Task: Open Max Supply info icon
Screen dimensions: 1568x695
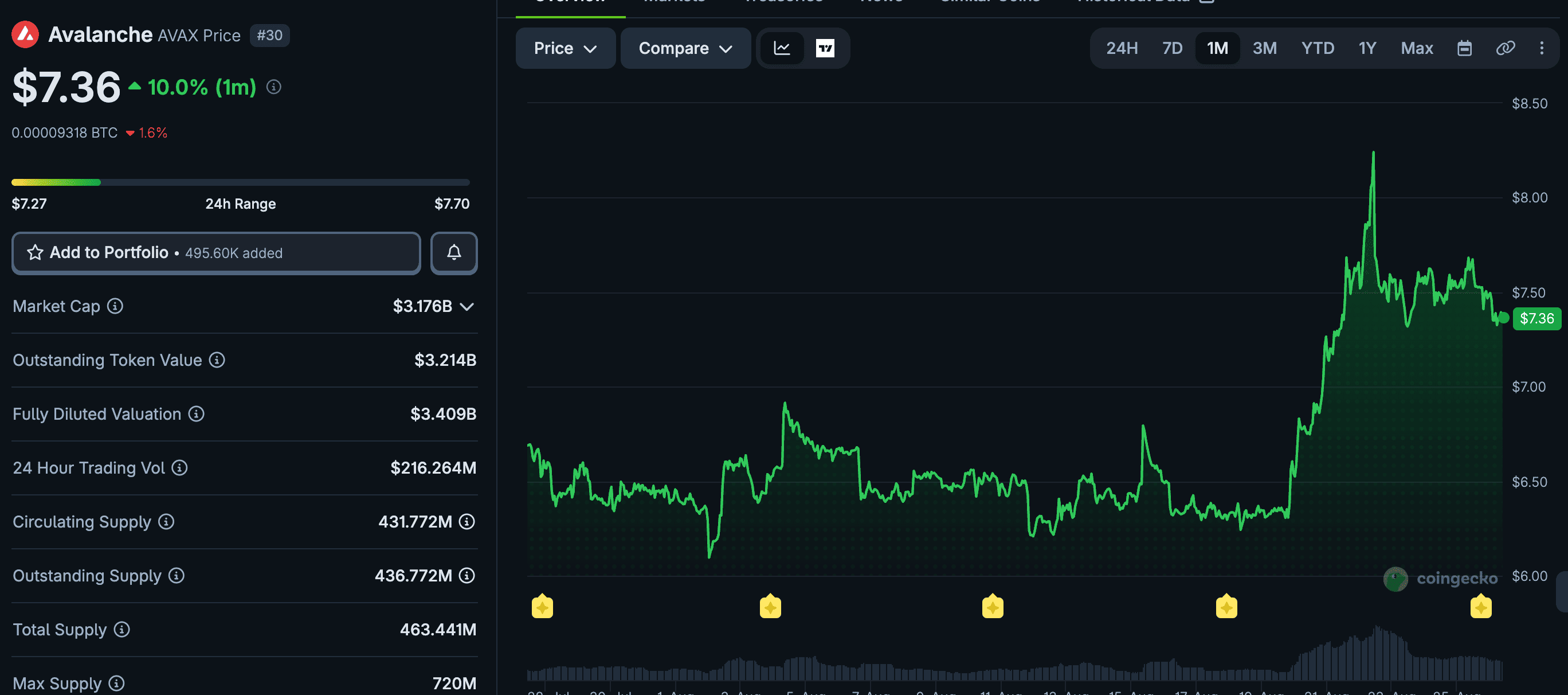Action: 117,684
